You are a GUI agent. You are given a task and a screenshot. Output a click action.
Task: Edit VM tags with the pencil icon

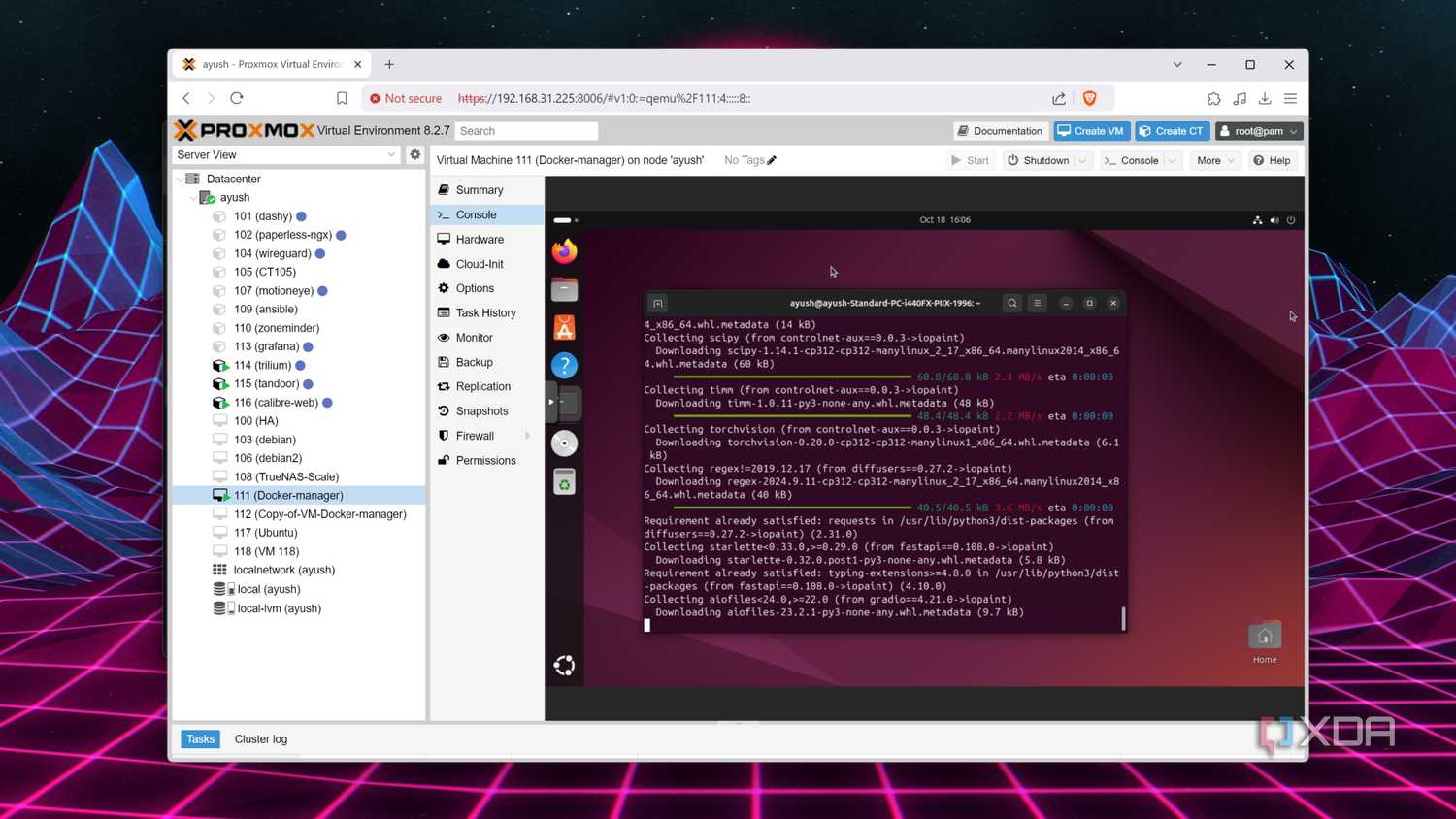coord(772,160)
